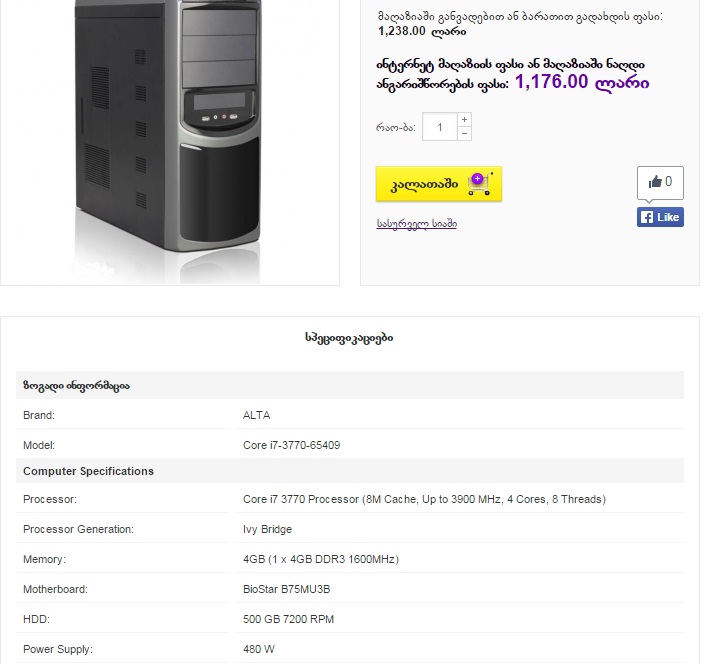Click the thumbs-up count bubble

pyautogui.click(x=660, y=182)
